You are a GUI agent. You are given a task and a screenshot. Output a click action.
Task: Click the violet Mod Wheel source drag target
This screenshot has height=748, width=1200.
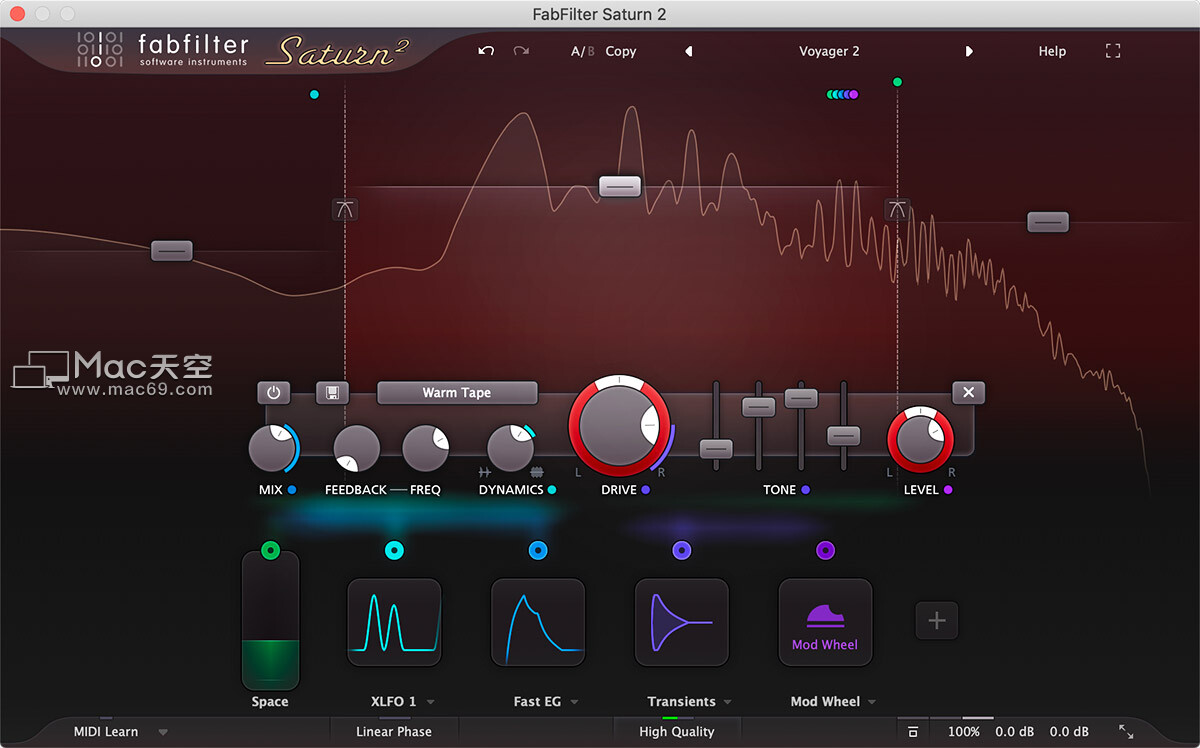click(x=825, y=550)
